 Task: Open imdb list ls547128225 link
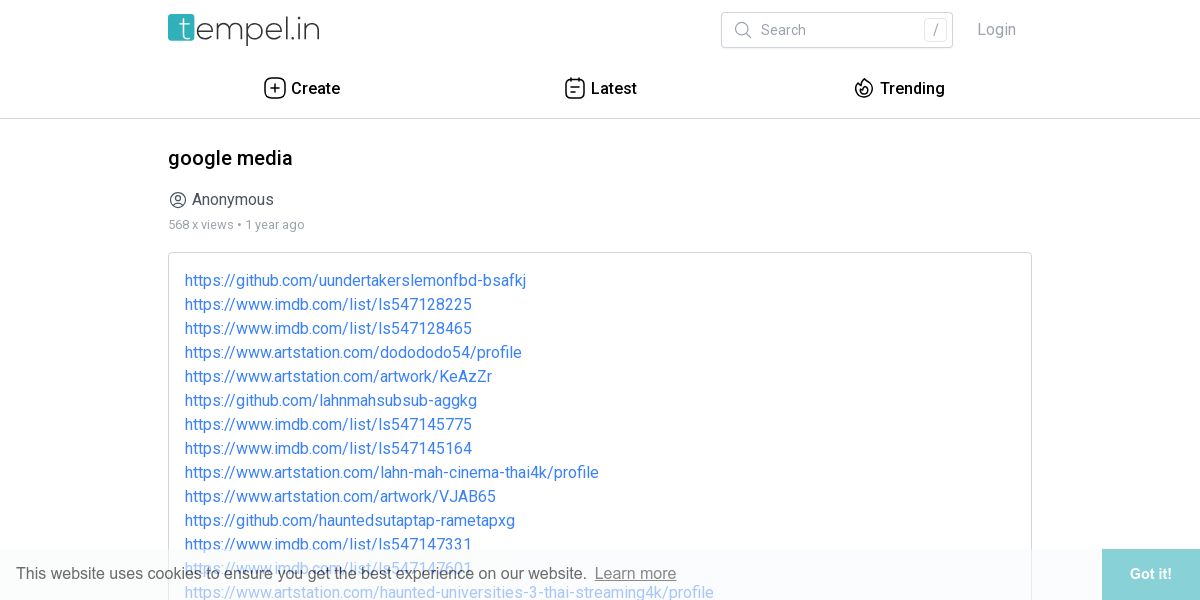[x=328, y=305]
